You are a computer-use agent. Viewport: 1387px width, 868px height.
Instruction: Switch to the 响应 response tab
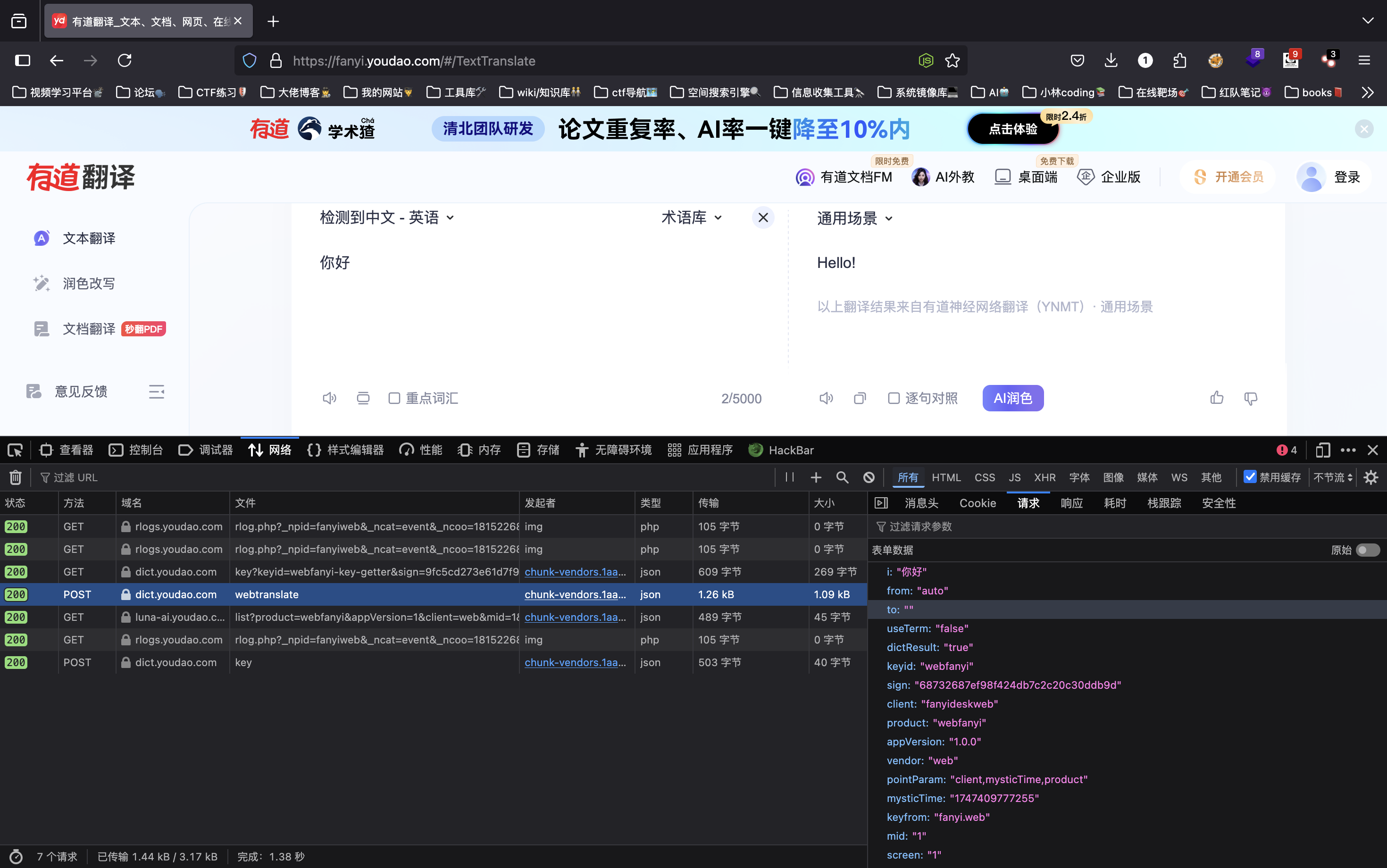click(1071, 503)
